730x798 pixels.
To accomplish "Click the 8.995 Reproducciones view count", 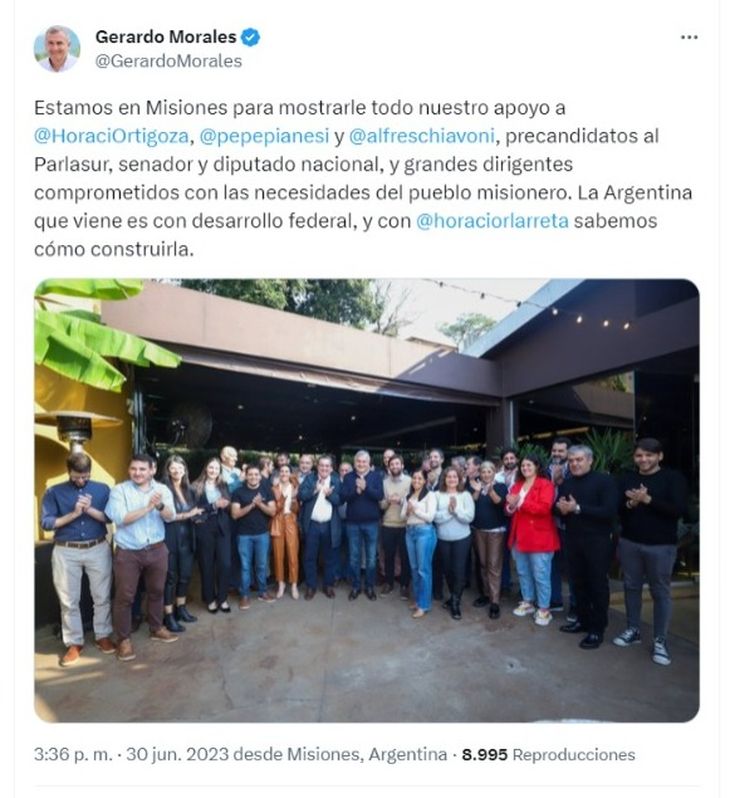I will click(x=548, y=754).
